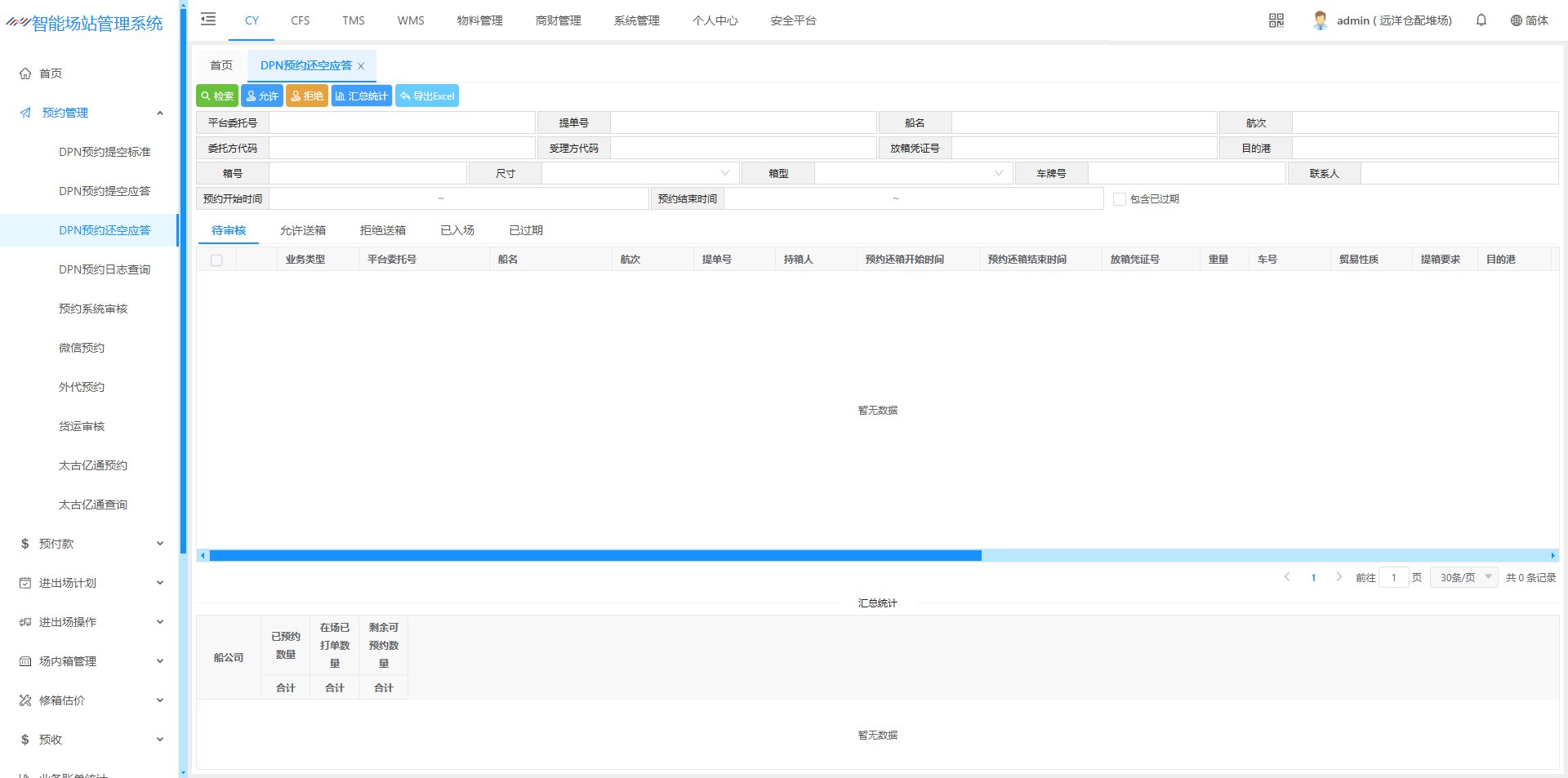Close the DPN预约还空应答 tab

(x=361, y=66)
